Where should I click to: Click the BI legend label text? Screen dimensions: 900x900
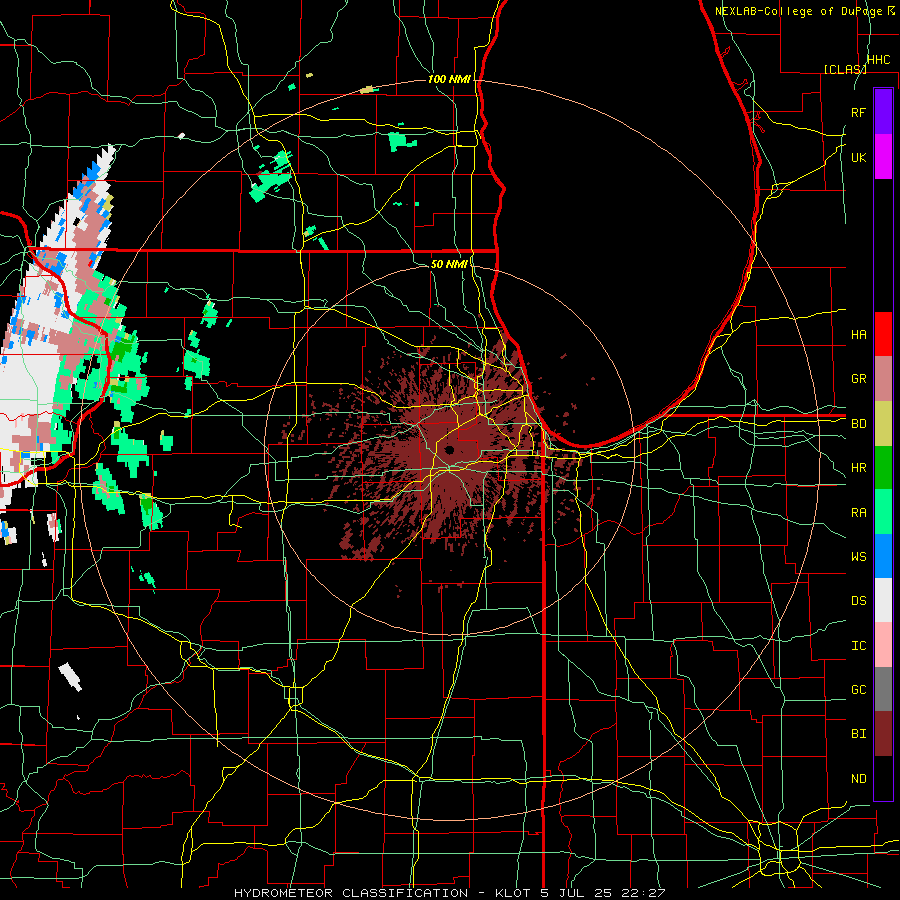[859, 734]
